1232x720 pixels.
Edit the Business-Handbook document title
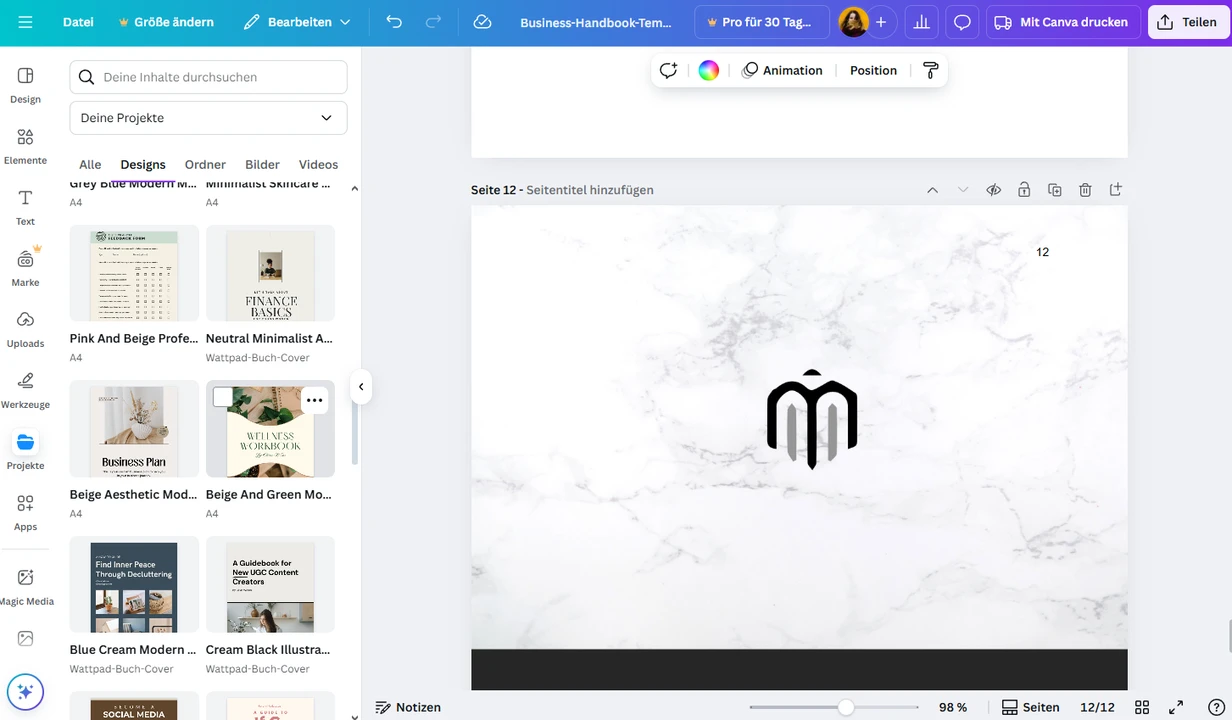click(x=596, y=22)
